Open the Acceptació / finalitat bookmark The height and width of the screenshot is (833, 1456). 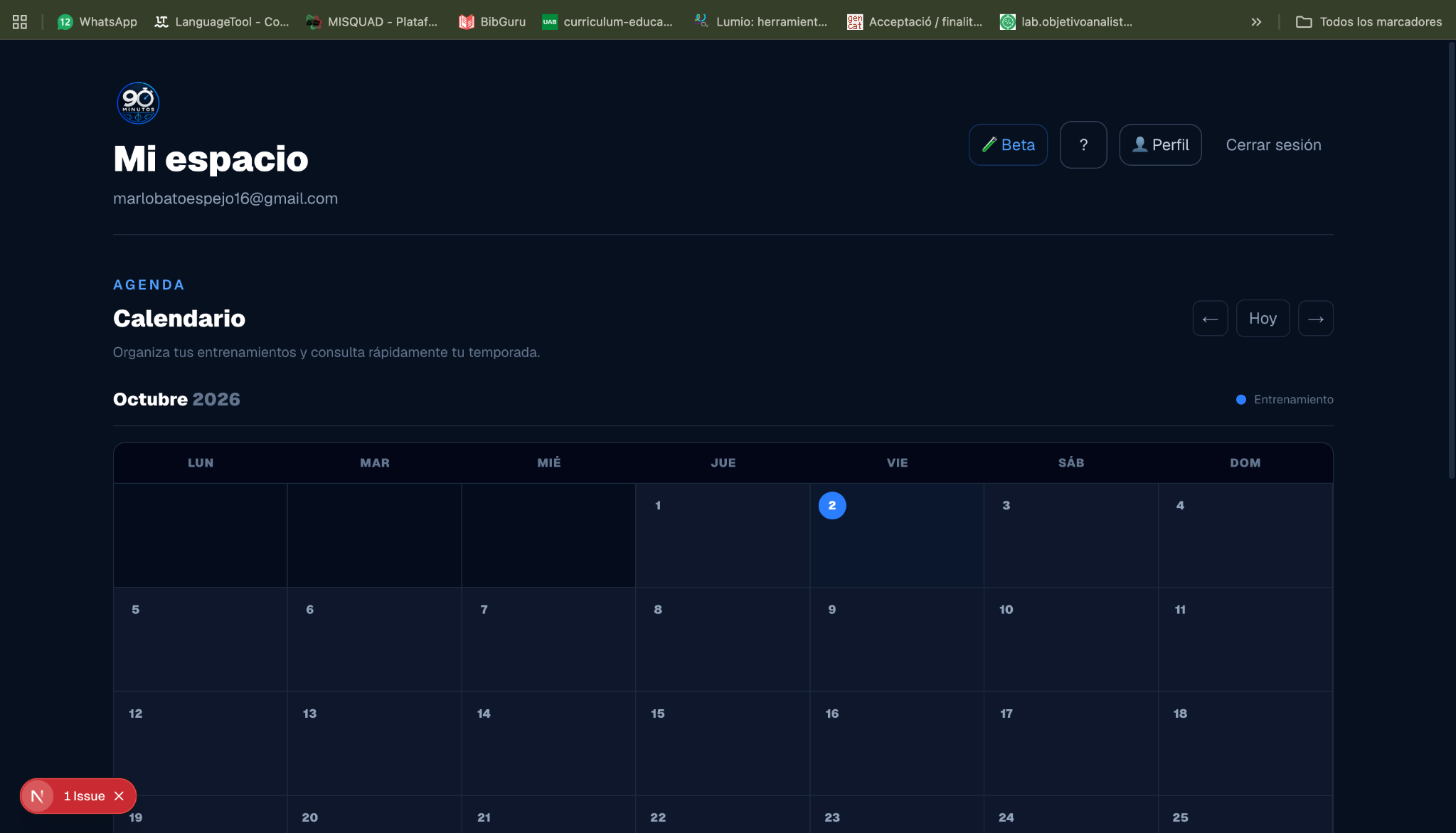pyautogui.click(x=915, y=21)
